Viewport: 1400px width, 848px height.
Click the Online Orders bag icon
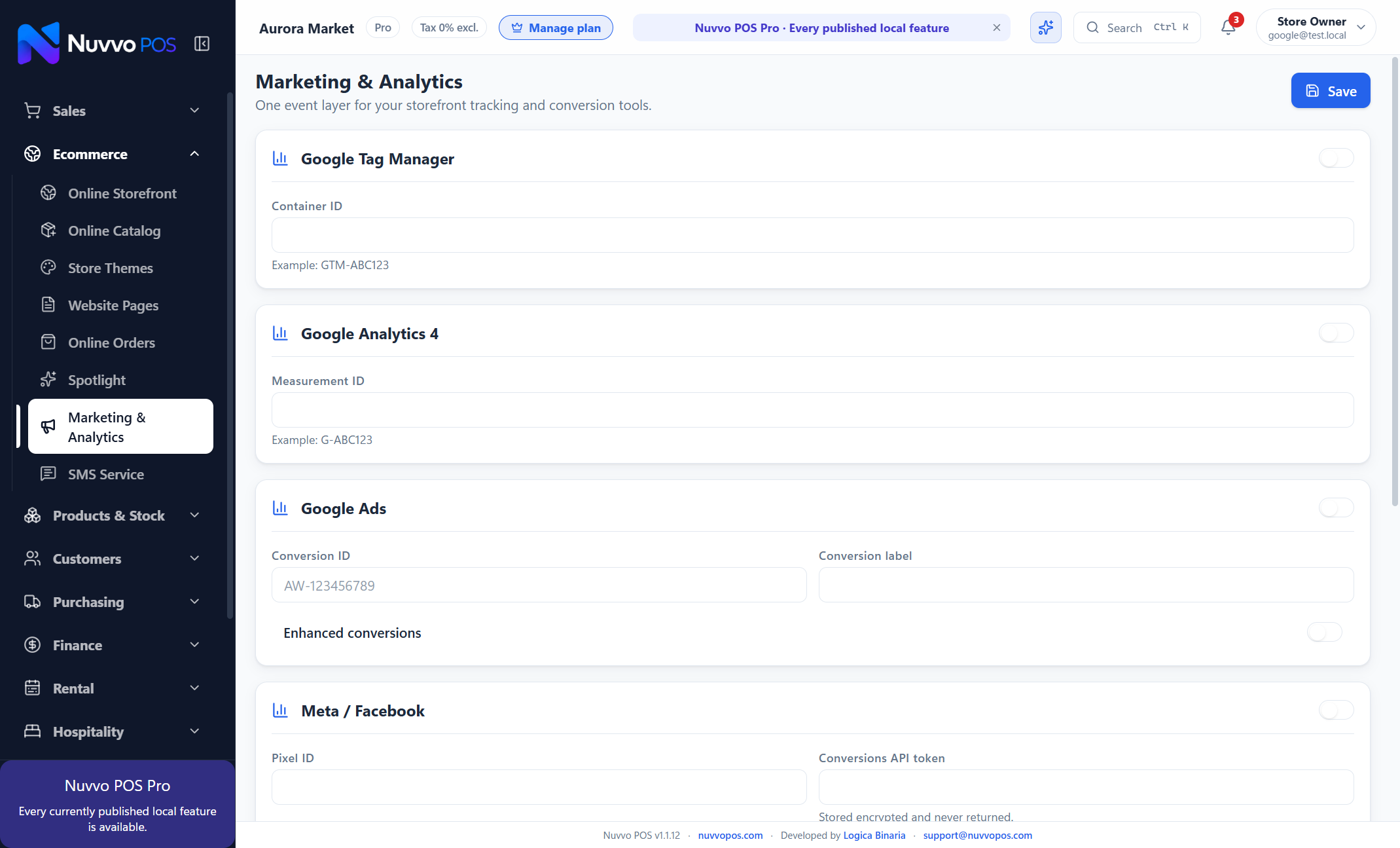tap(48, 342)
